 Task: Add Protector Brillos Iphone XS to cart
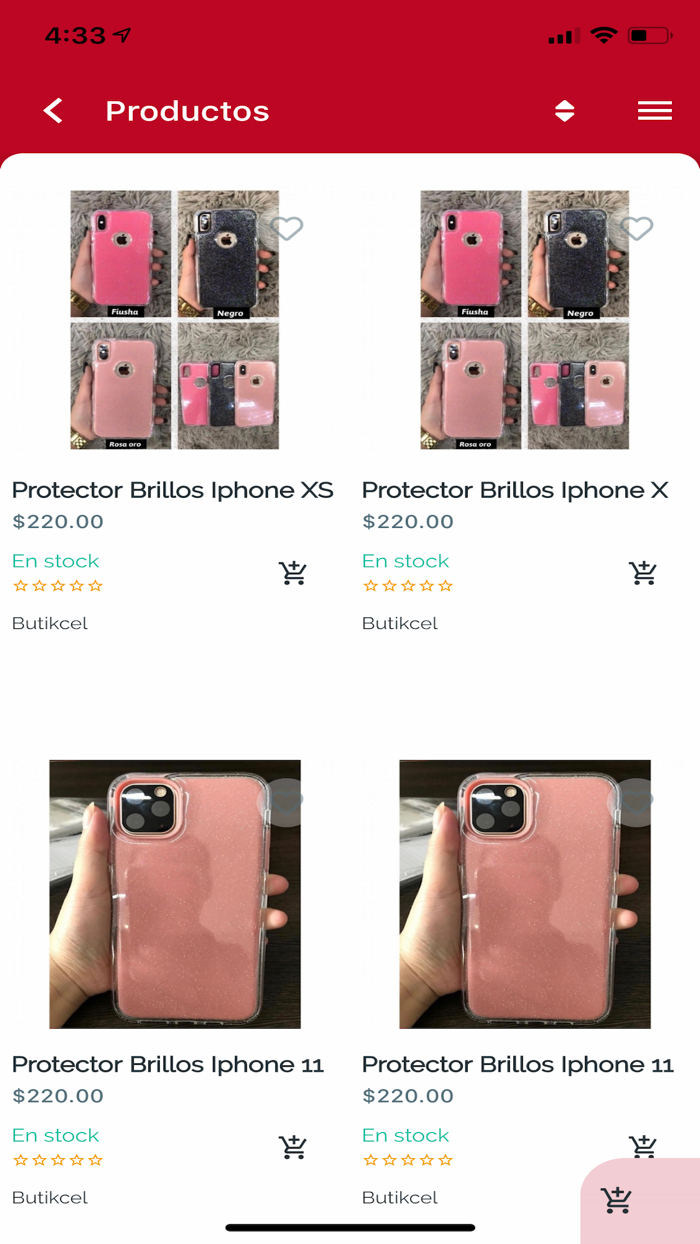pos(293,573)
